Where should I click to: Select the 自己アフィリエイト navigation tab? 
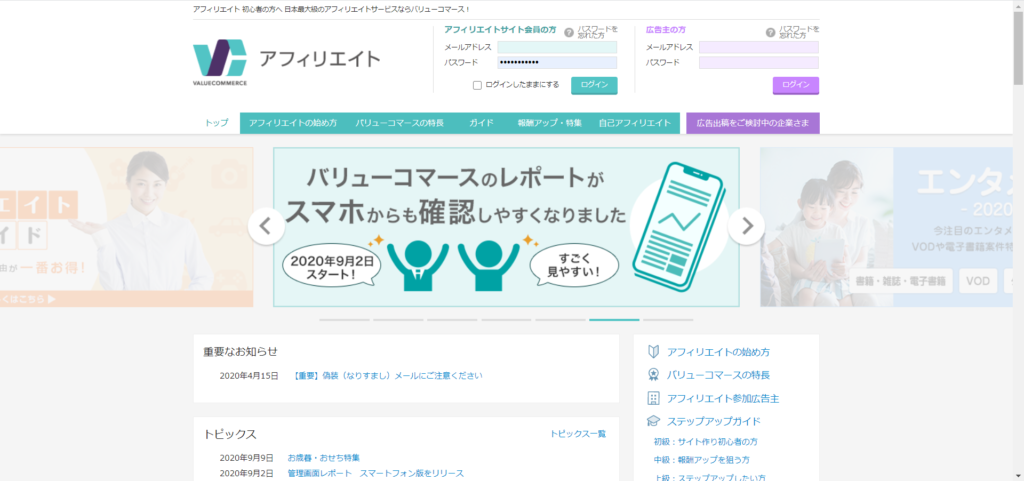(634, 123)
